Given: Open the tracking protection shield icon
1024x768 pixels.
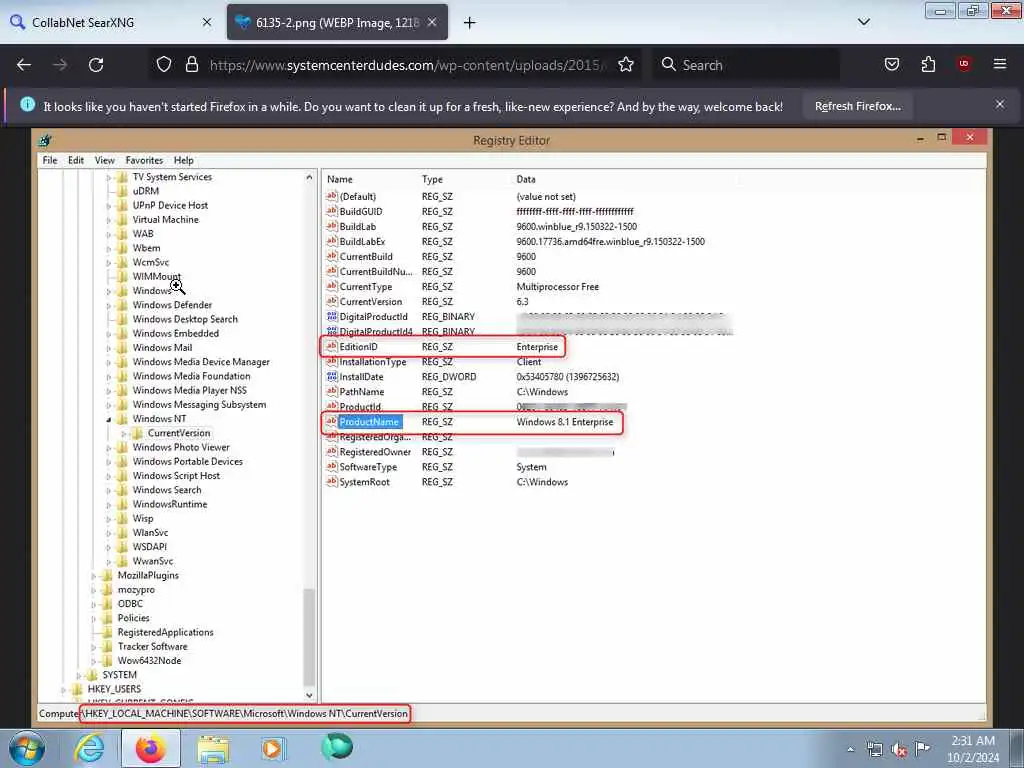Looking at the screenshot, I should coord(164,65).
